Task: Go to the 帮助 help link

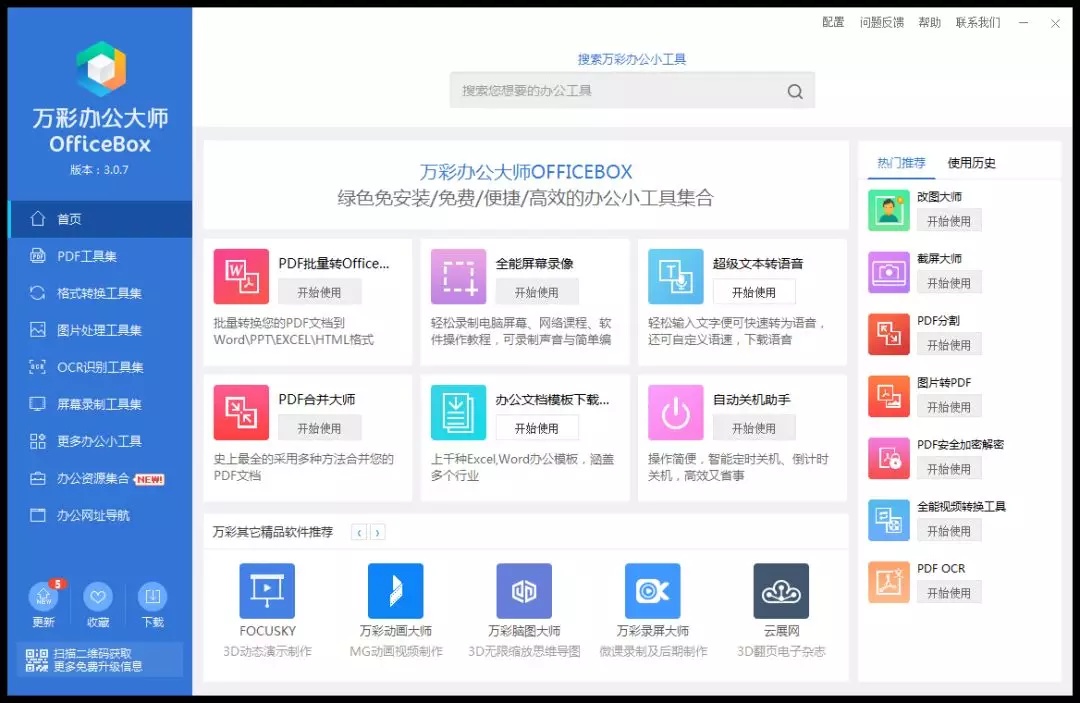Action: (x=929, y=22)
